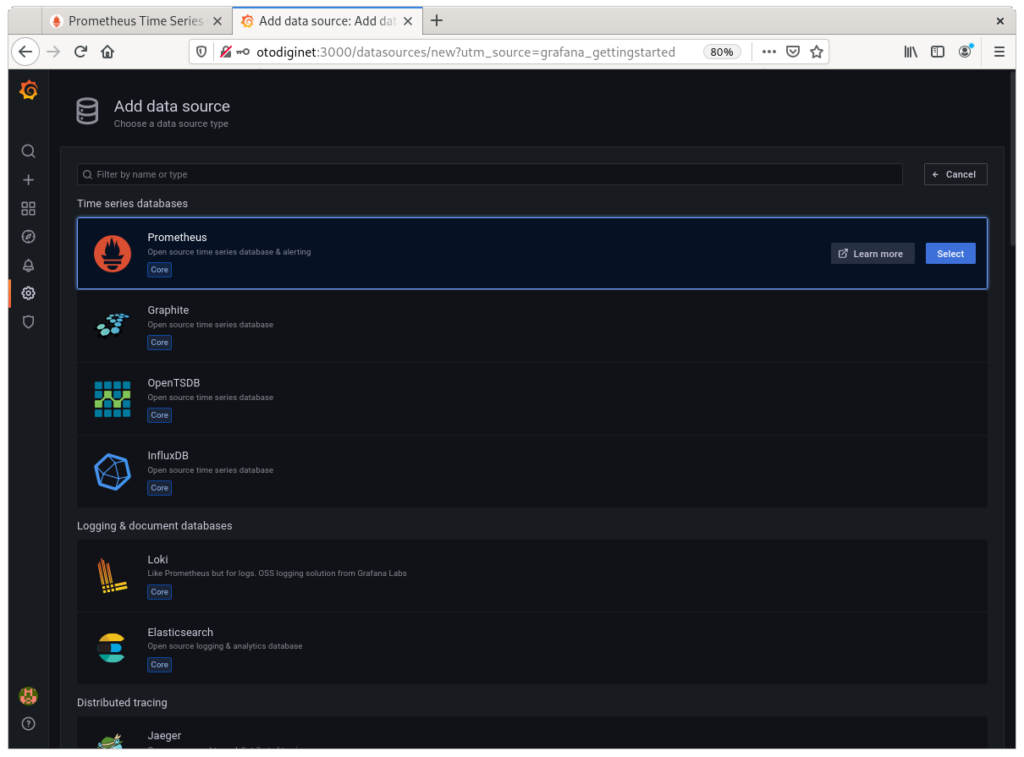Click the Core badge under Loki

click(159, 592)
